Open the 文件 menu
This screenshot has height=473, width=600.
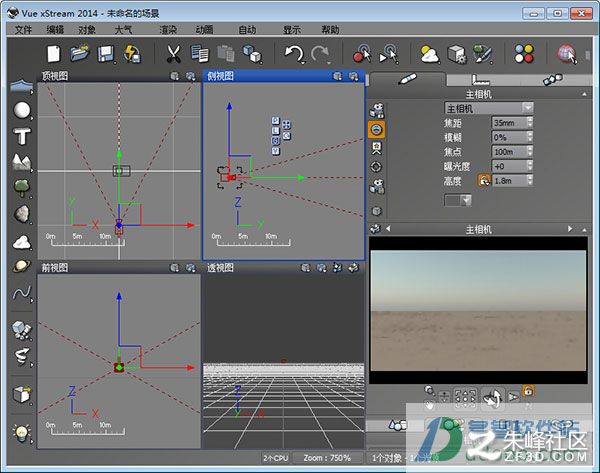[x=23, y=29]
